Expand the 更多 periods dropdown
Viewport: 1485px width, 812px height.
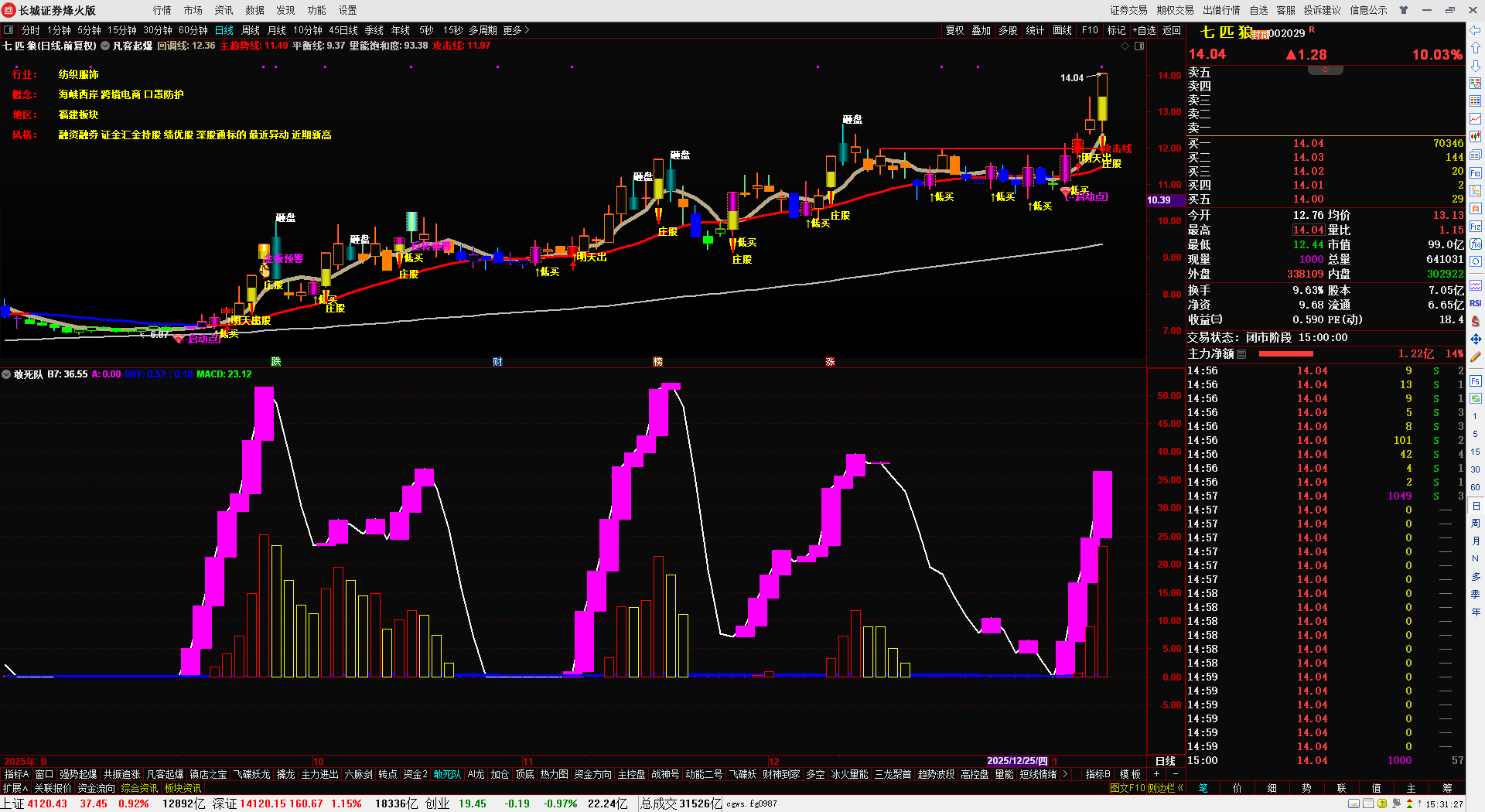click(x=516, y=30)
